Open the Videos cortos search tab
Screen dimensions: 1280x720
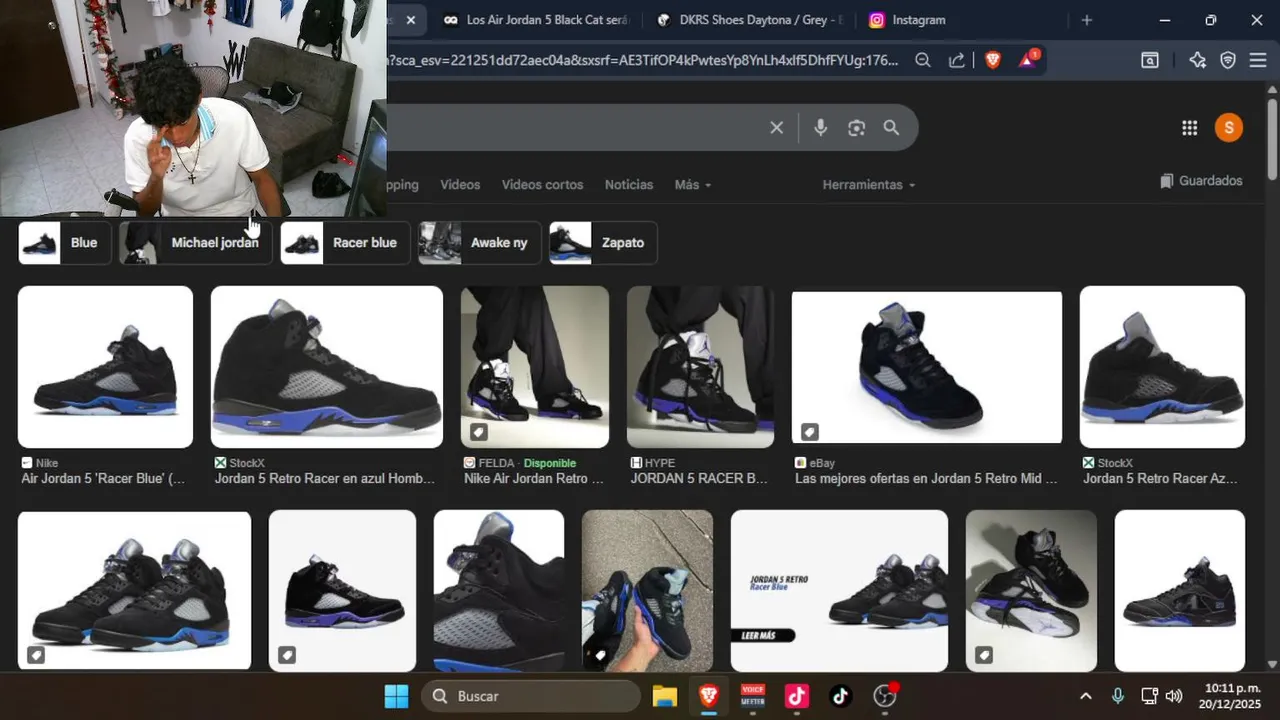click(x=542, y=185)
